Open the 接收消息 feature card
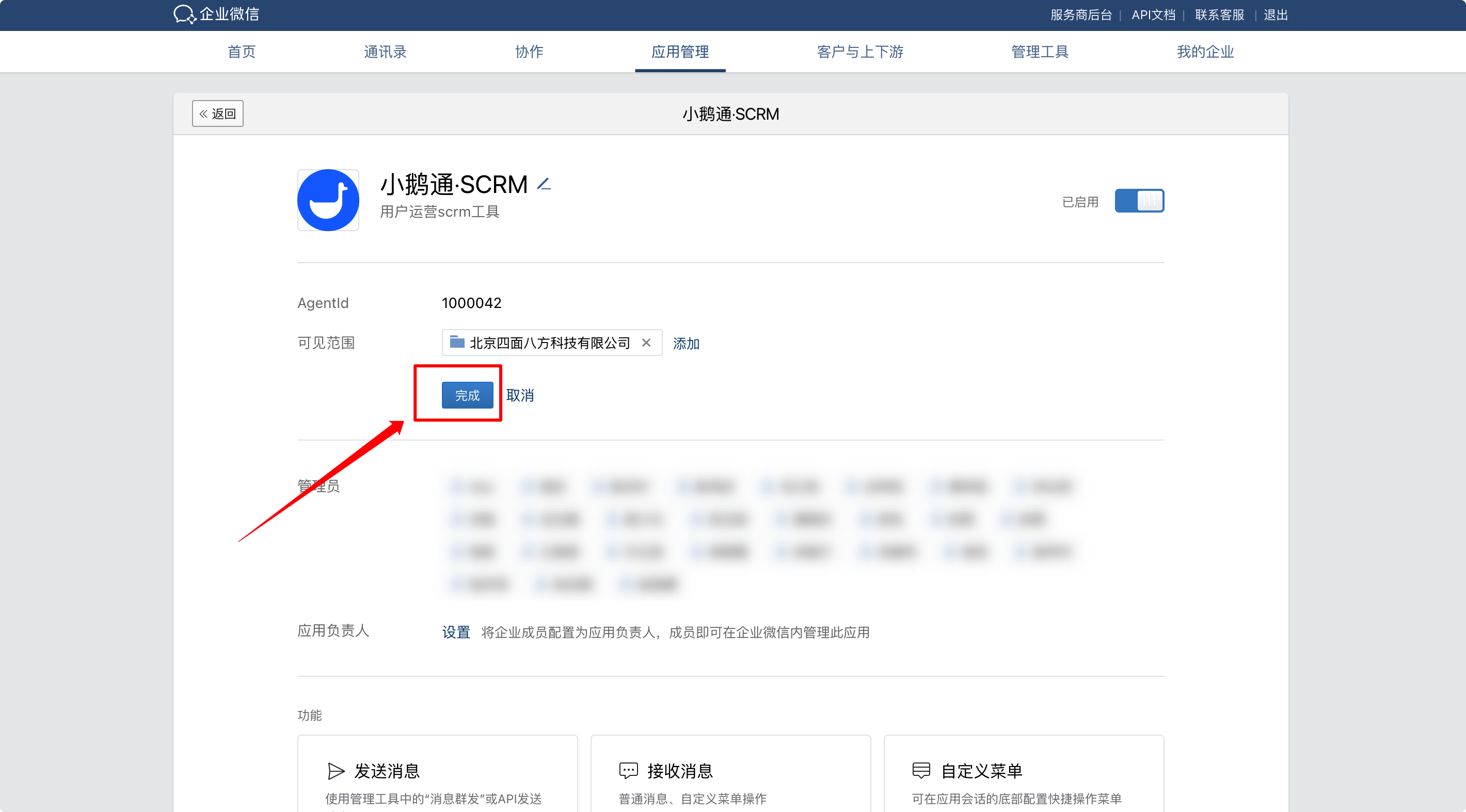 coord(731,773)
